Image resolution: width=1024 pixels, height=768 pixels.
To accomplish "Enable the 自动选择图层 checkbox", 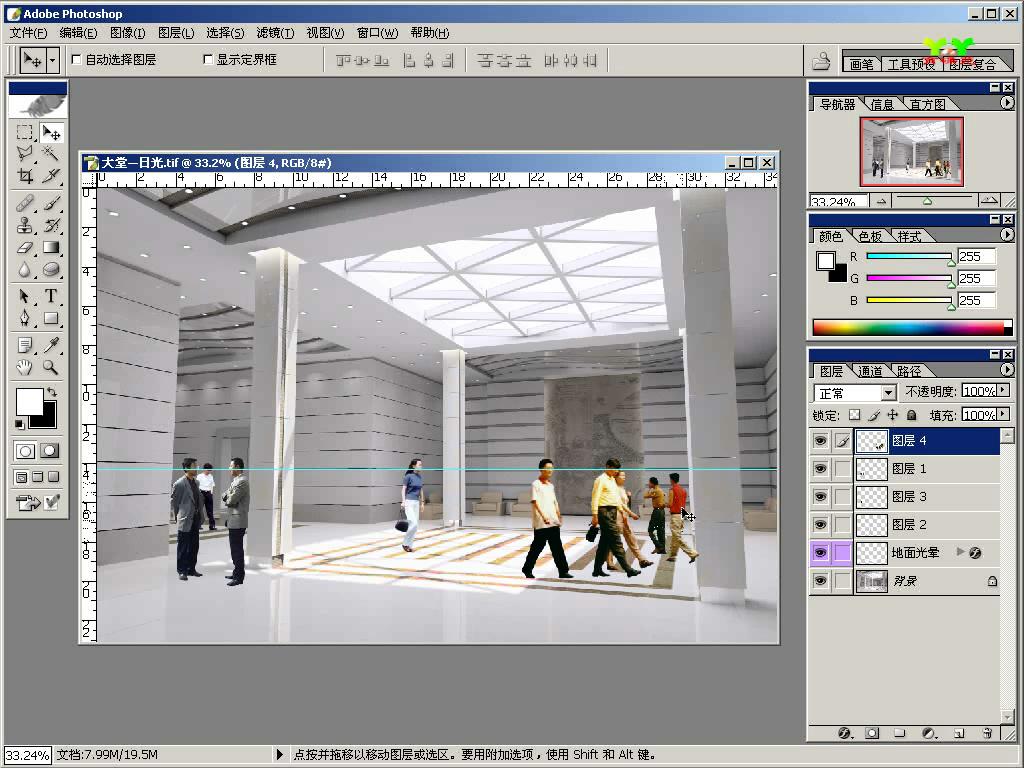I will tap(76, 59).
